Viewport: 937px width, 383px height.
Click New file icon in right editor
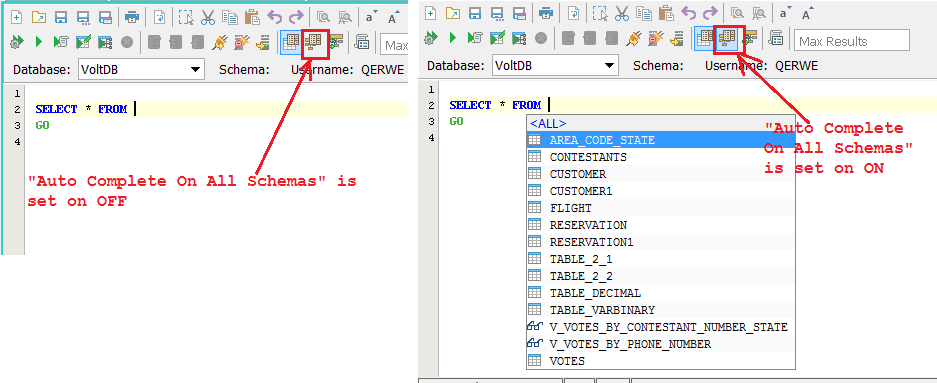(x=431, y=13)
